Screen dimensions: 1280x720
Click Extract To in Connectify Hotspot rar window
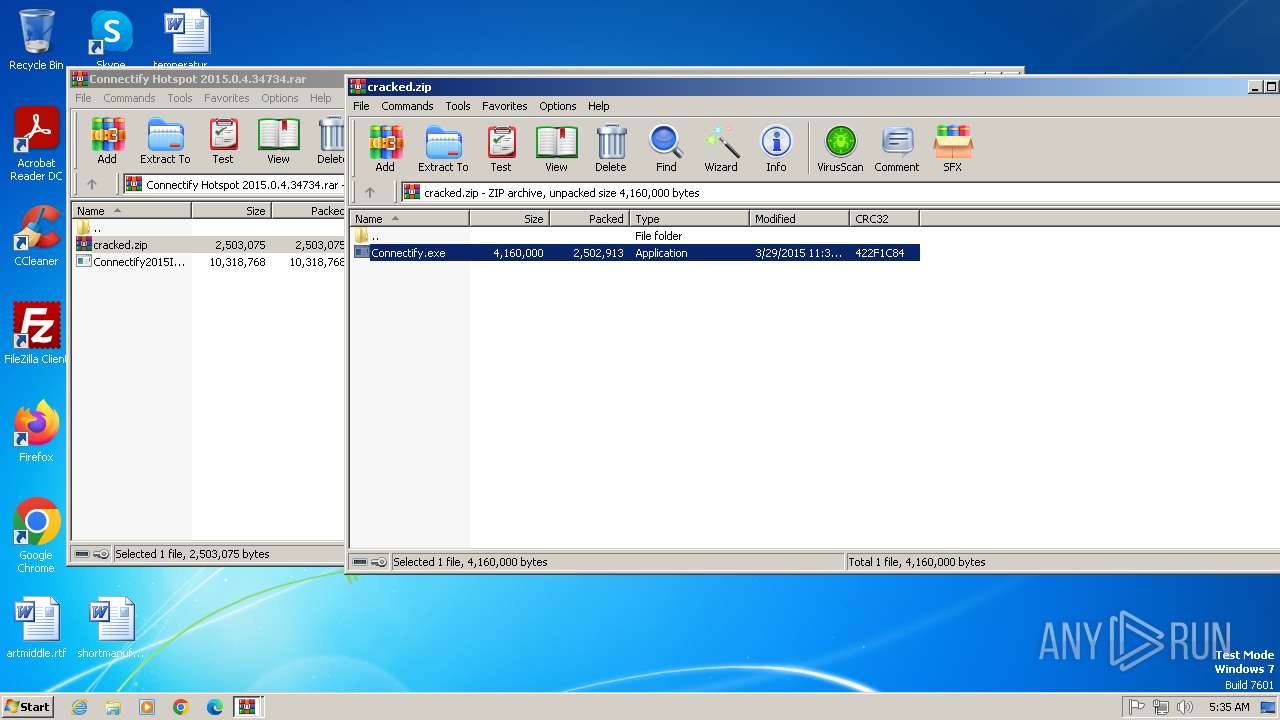[165, 140]
